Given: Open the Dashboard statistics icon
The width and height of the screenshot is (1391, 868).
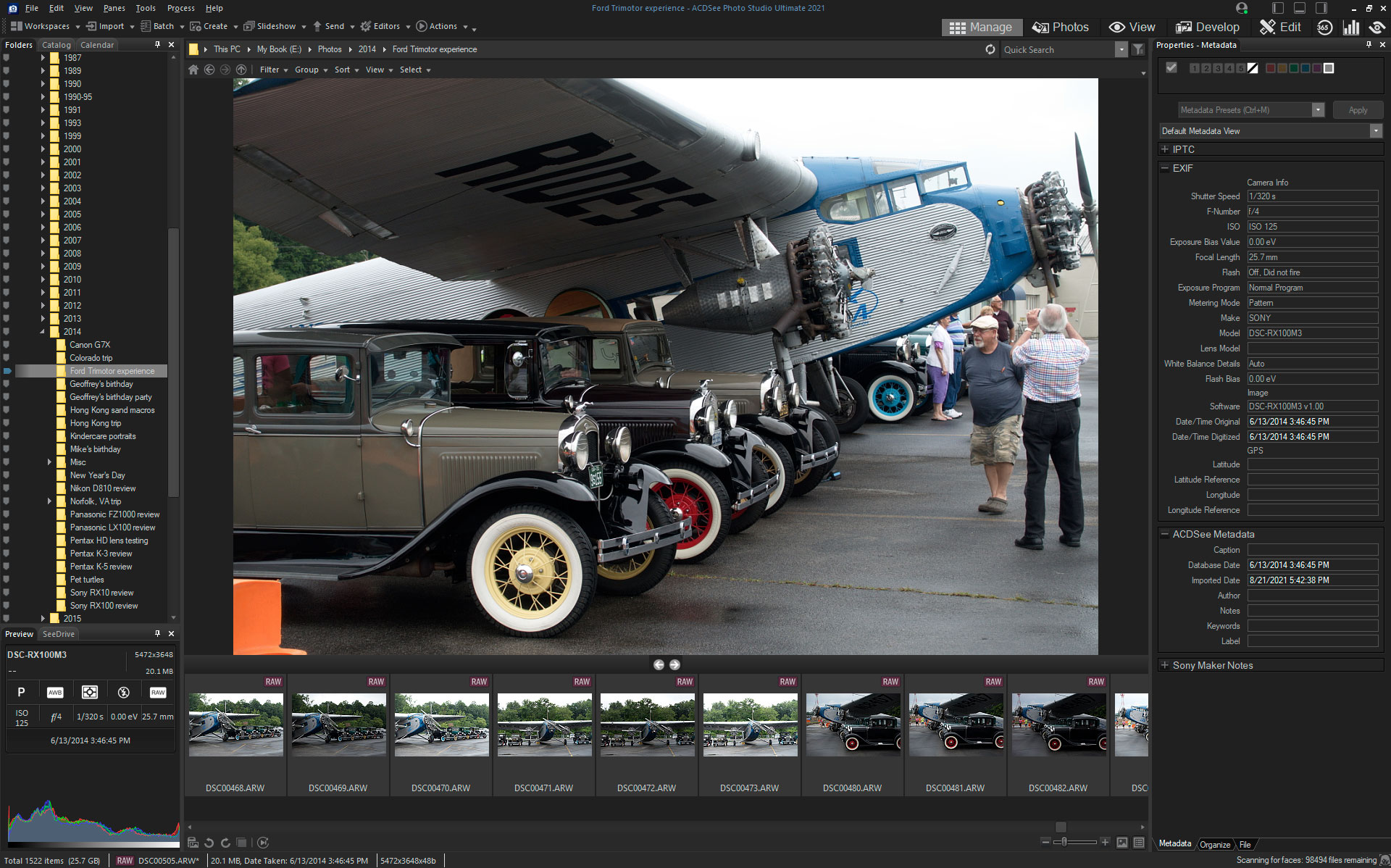Looking at the screenshot, I should click(1352, 27).
